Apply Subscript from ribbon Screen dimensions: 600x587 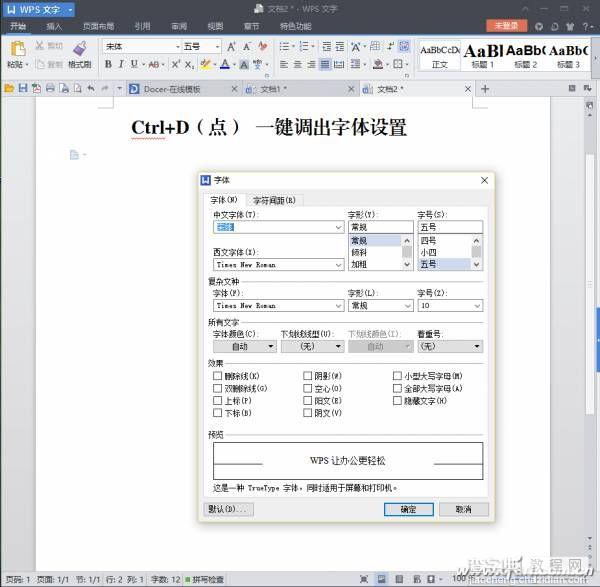[189, 65]
